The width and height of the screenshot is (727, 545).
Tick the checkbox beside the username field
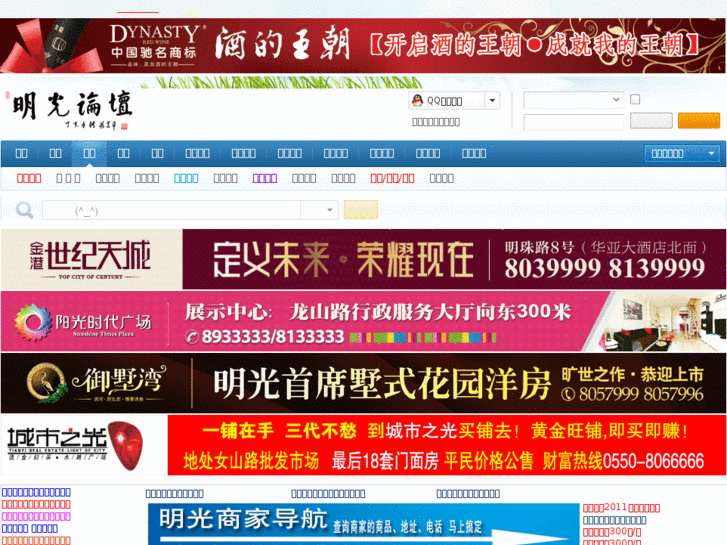pos(635,99)
